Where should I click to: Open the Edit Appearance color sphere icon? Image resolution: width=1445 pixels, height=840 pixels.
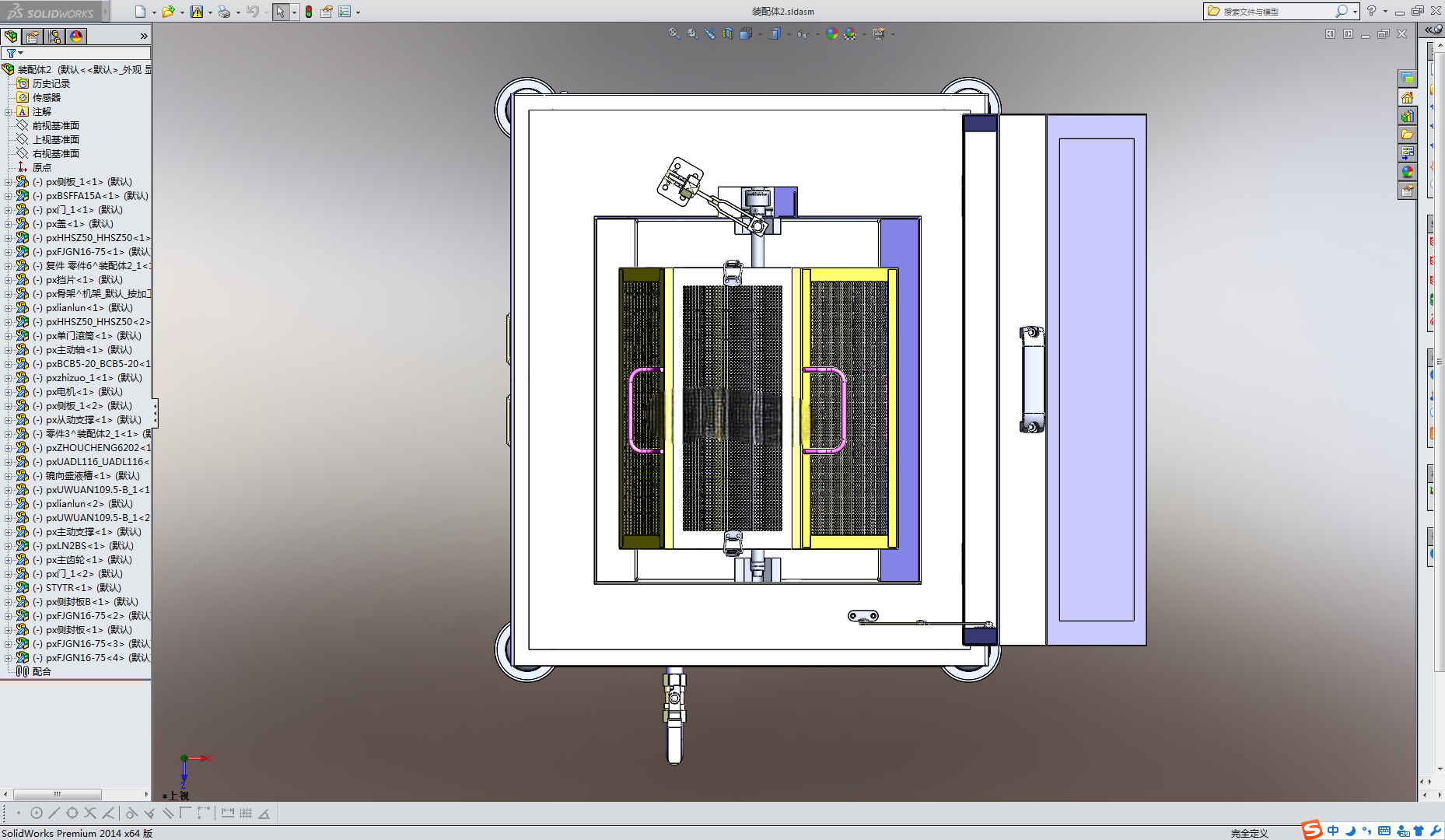click(x=832, y=33)
